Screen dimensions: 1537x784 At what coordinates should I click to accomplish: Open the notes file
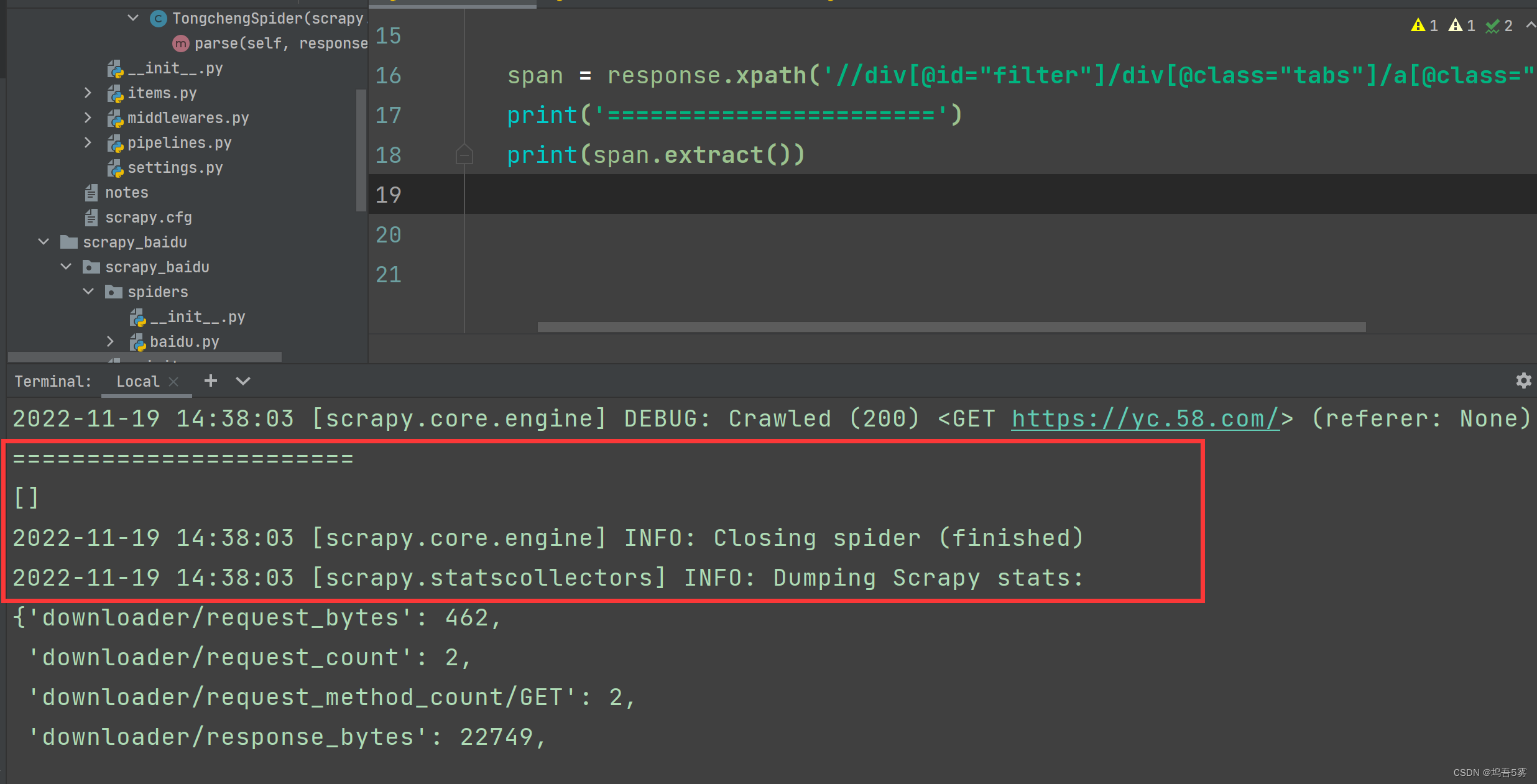tap(126, 193)
